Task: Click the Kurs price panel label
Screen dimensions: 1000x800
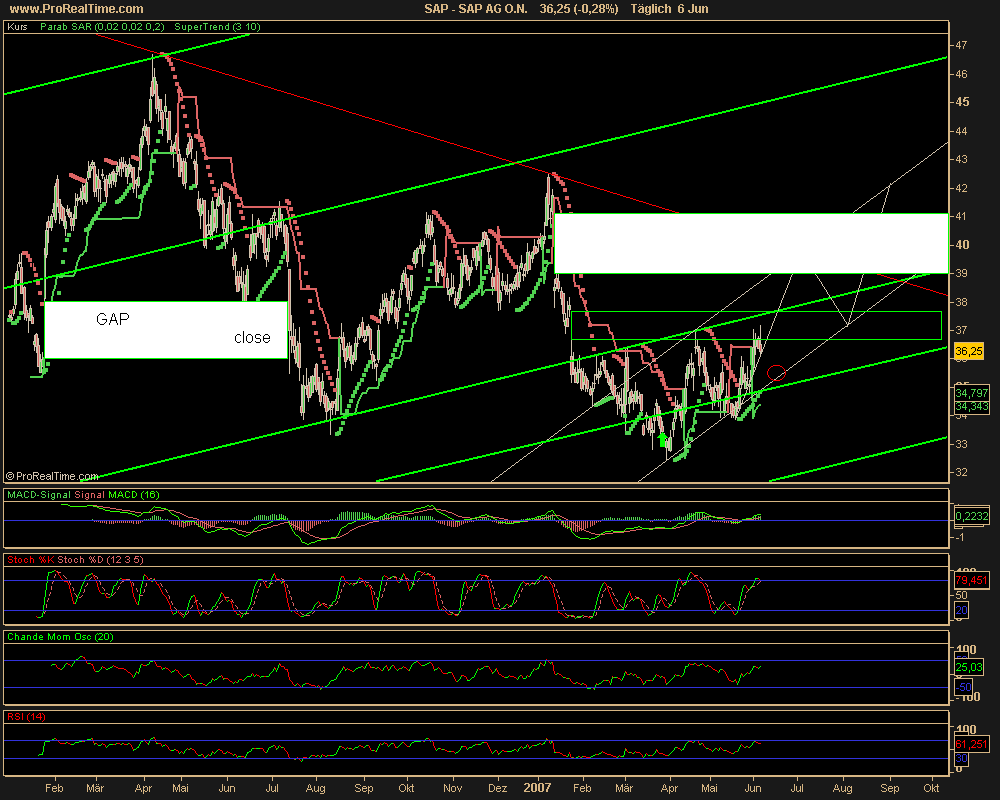Action: 17,27
